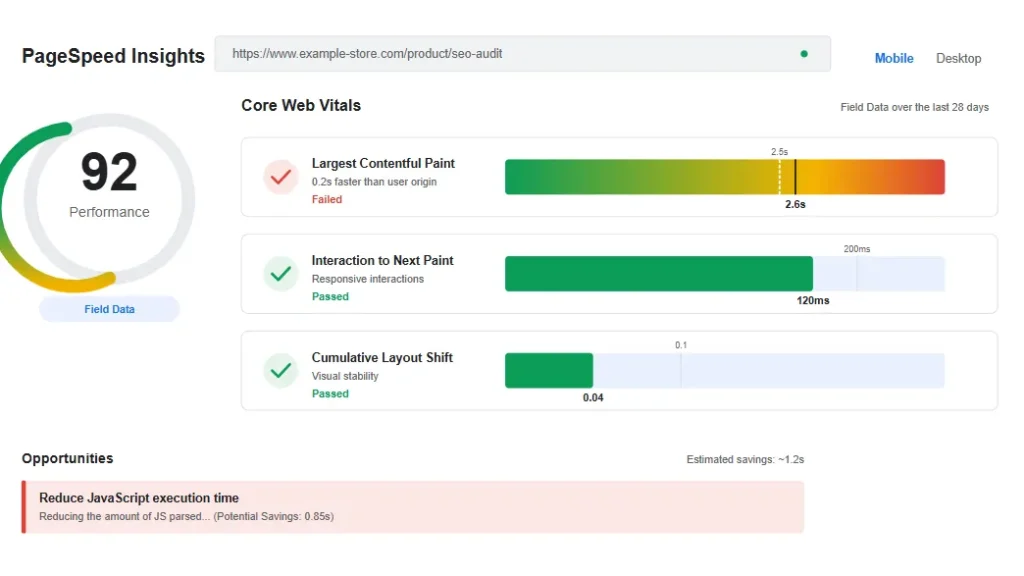This screenshot has height=576, width=1024.
Task: Click the 200ms threshold label
Action: coord(856,249)
